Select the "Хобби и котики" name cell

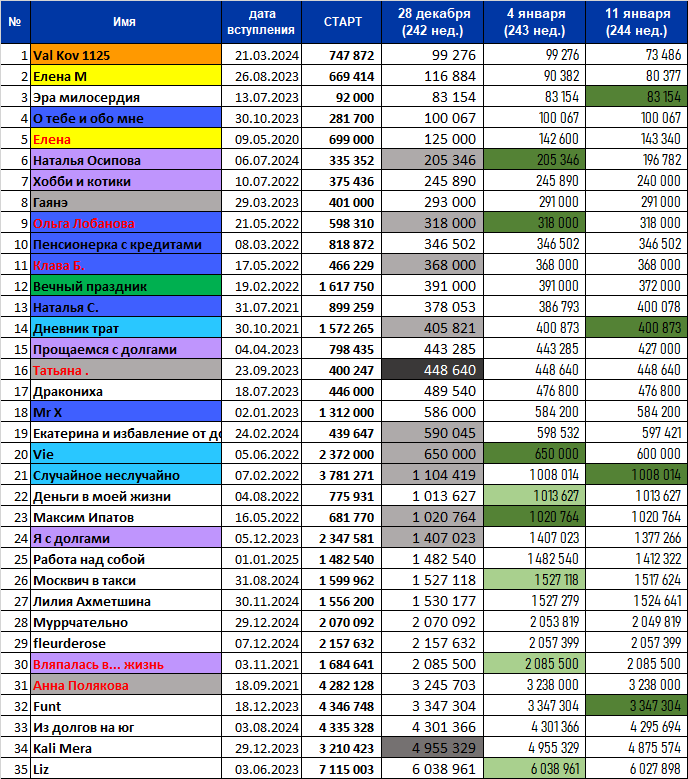[126, 181]
